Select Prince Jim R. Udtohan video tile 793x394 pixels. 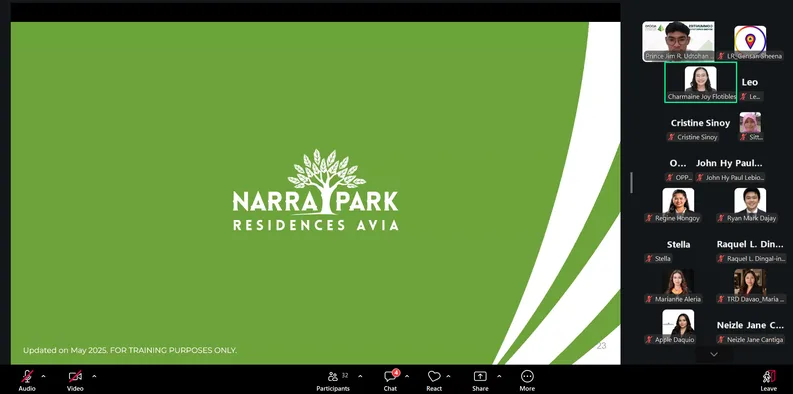pos(678,41)
